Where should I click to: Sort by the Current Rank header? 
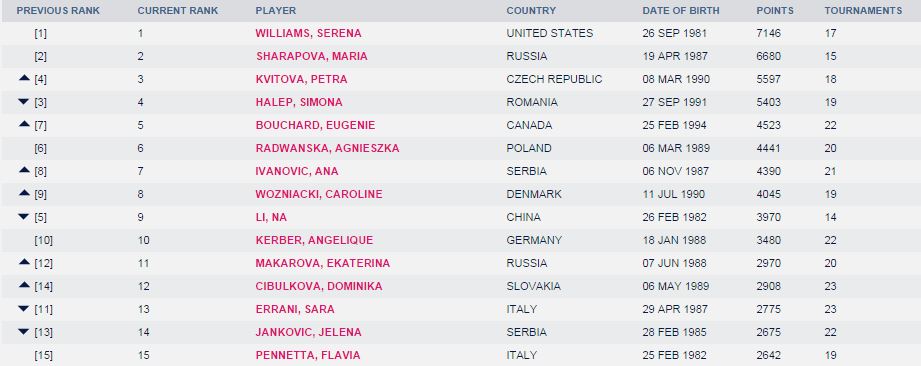point(178,11)
